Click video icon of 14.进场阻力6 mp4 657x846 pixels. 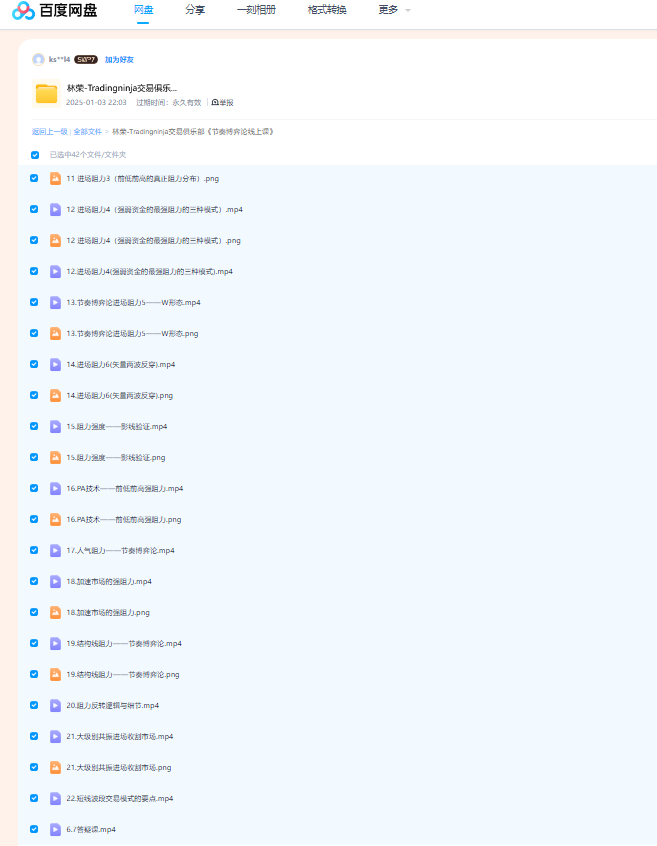click(x=55, y=365)
